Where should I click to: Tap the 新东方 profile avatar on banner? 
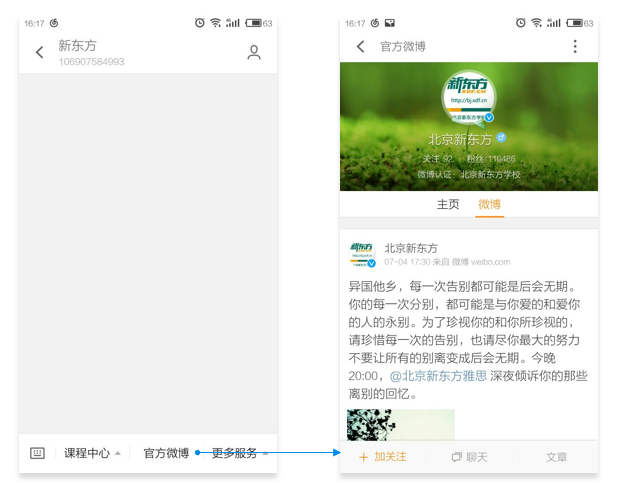(468, 97)
